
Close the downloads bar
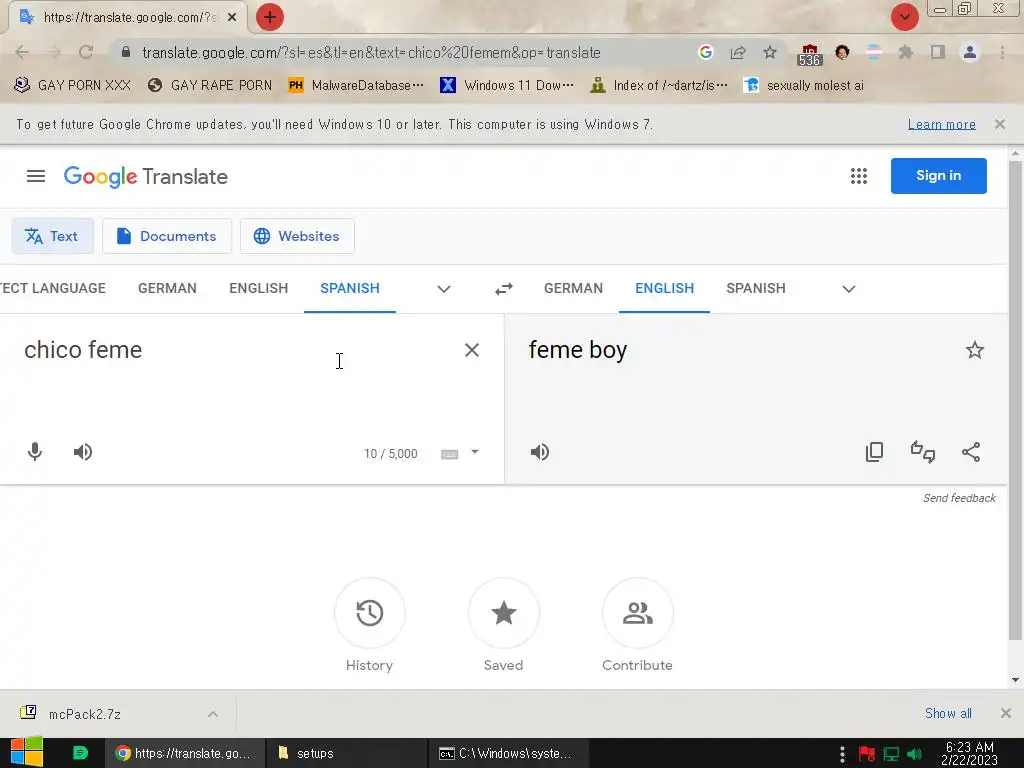point(1006,713)
